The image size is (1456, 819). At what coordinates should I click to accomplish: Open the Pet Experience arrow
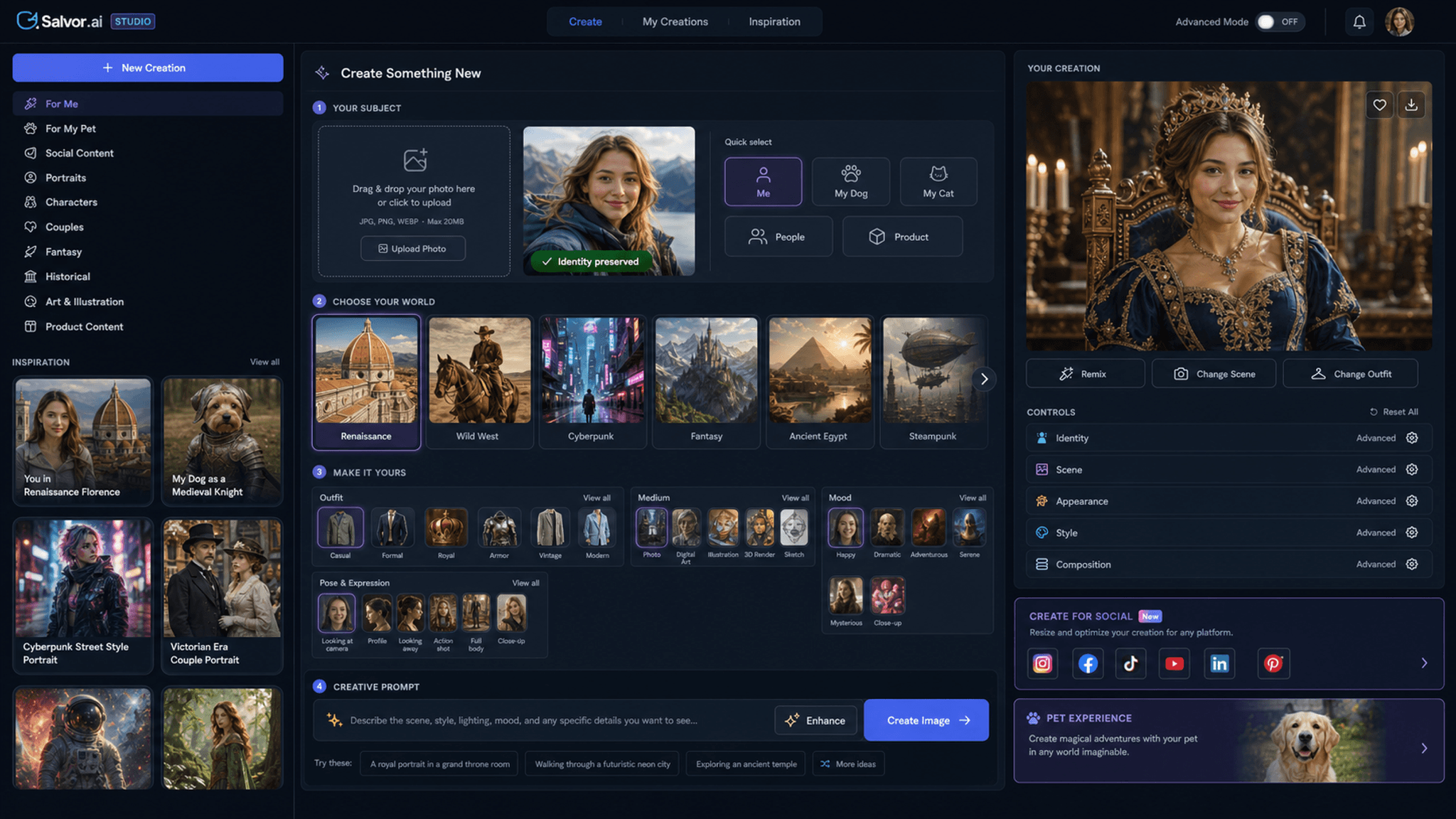[x=1424, y=748]
